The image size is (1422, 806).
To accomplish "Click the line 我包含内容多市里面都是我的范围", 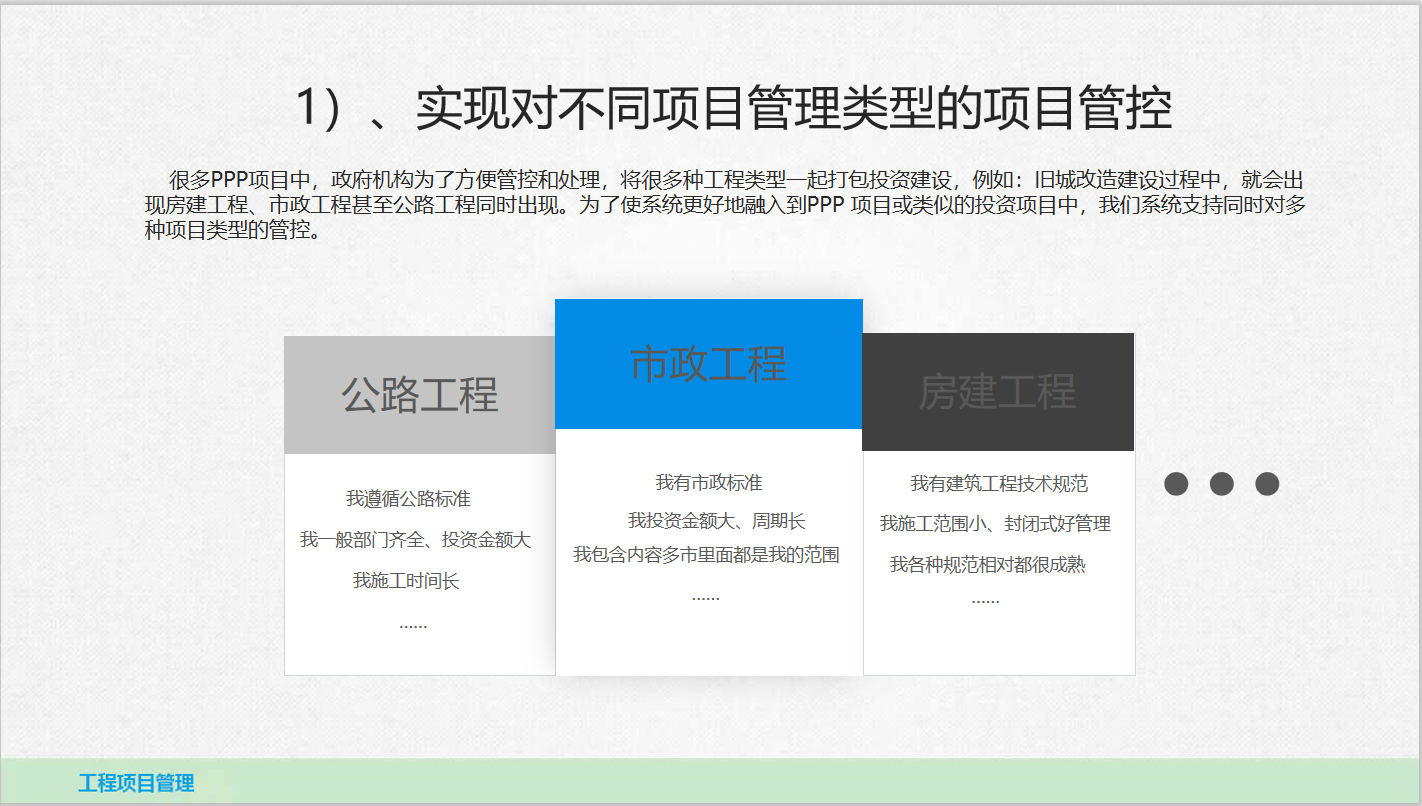I will coord(706,555).
